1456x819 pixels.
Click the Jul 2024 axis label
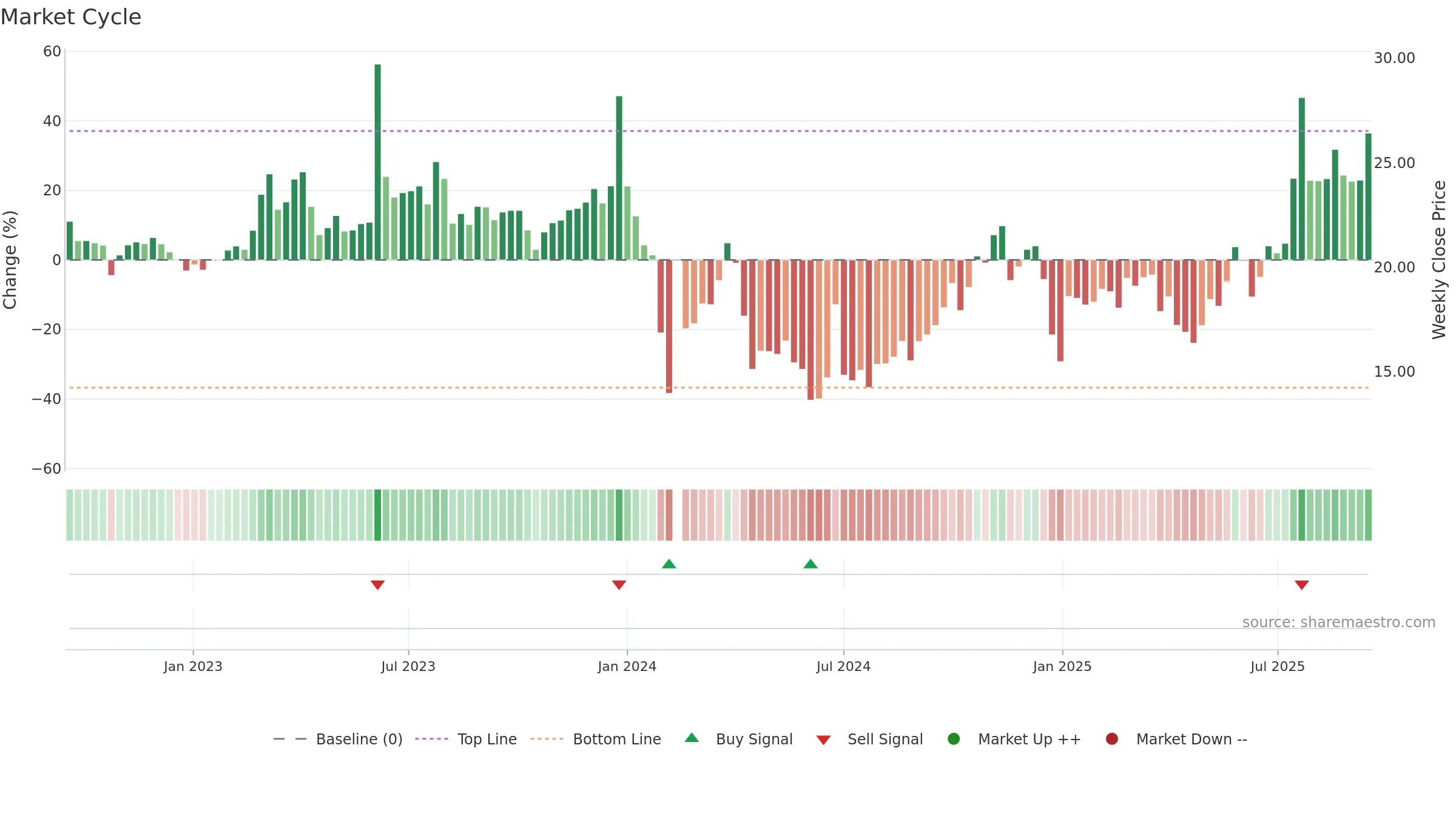point(843,666)
